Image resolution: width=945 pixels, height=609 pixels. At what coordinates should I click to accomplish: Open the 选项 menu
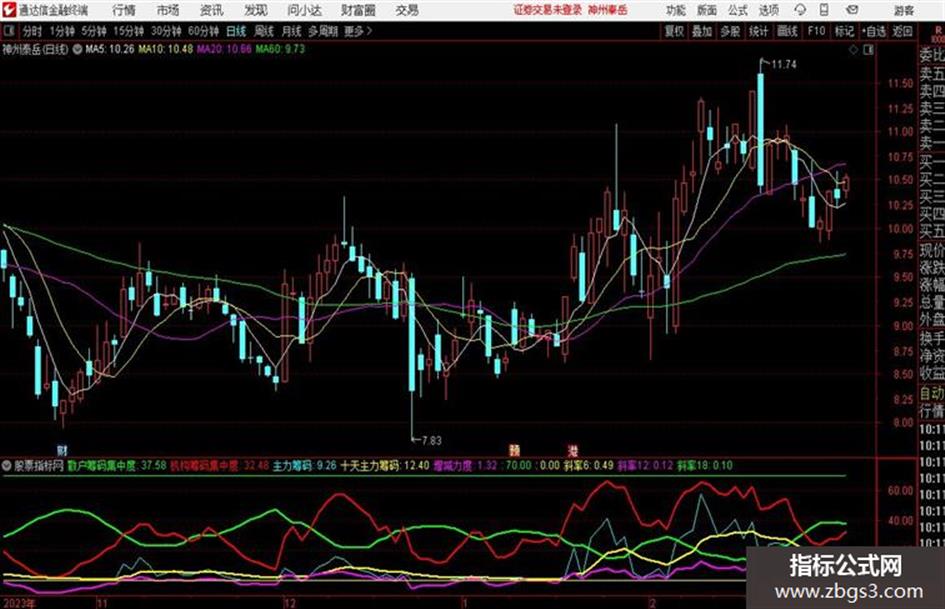(768, 10)
